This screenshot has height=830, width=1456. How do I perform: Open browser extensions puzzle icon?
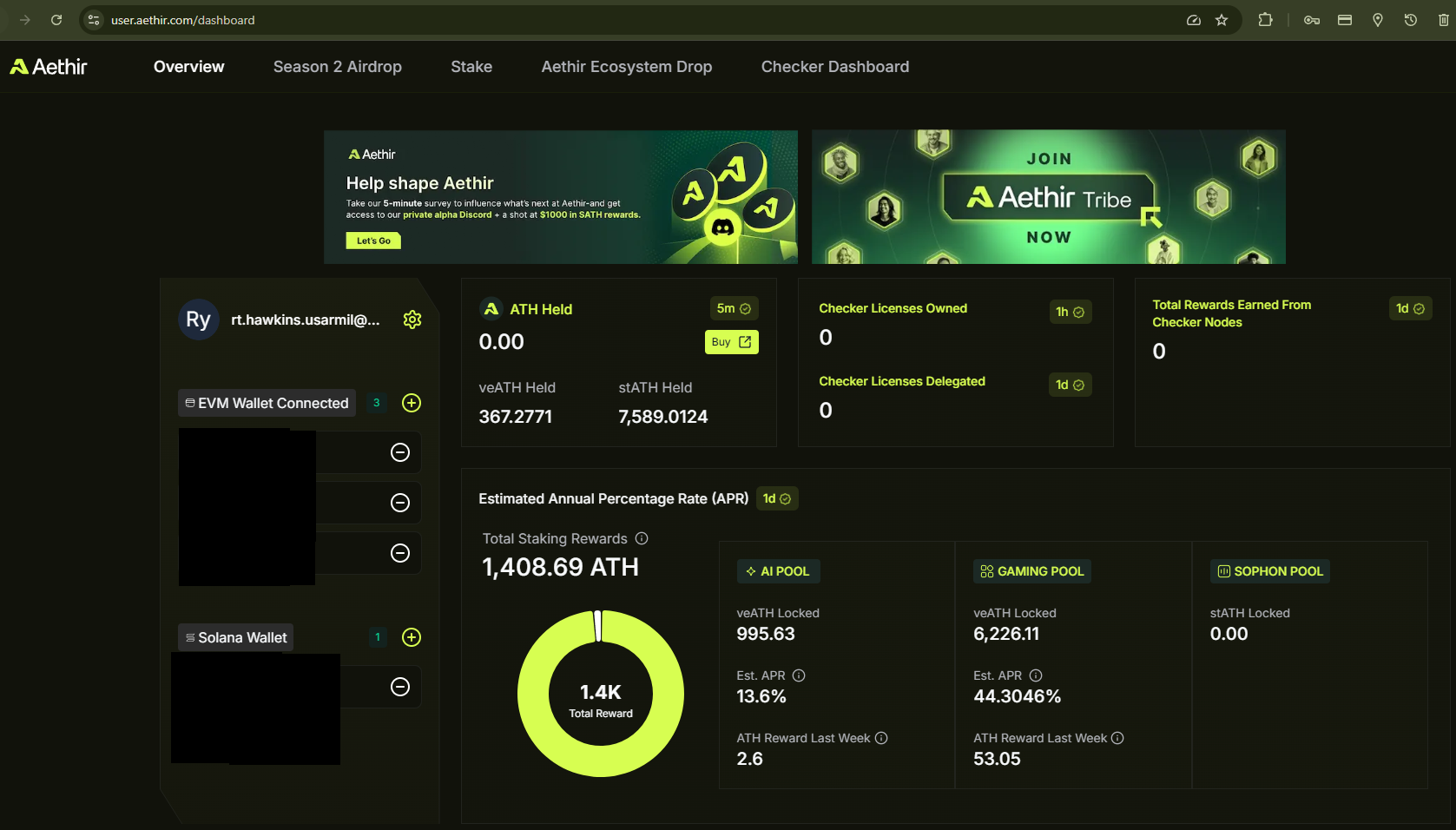(1265, 20)
